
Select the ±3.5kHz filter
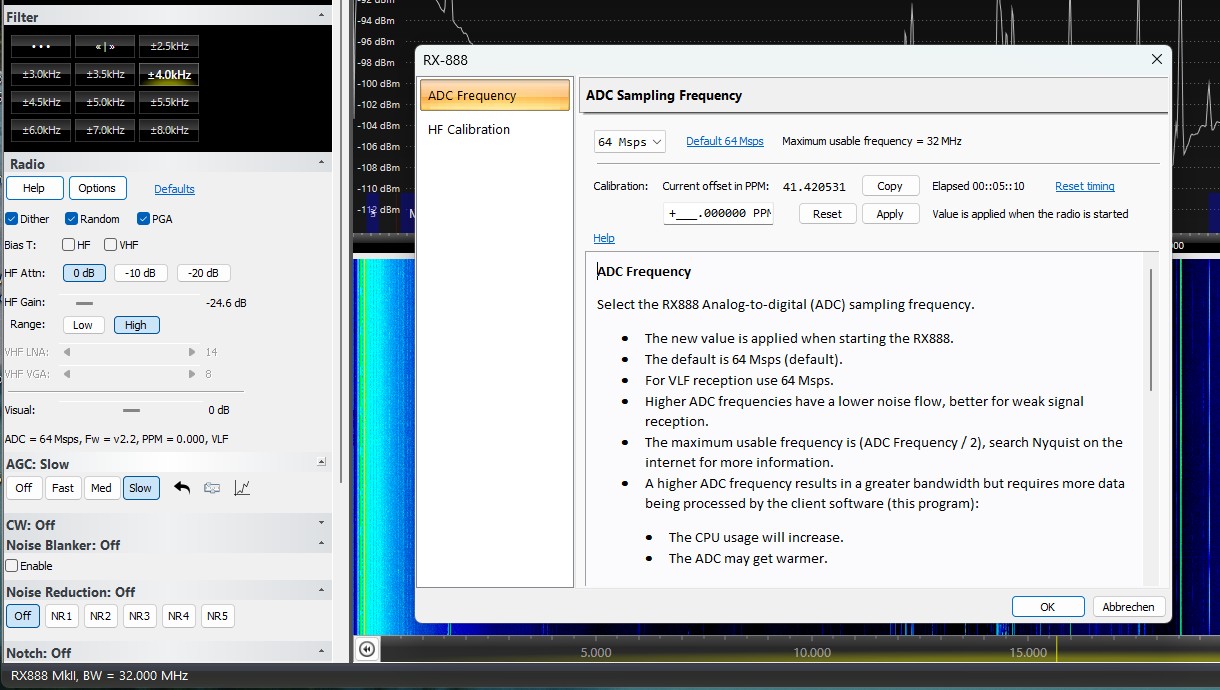click(104, 74)
